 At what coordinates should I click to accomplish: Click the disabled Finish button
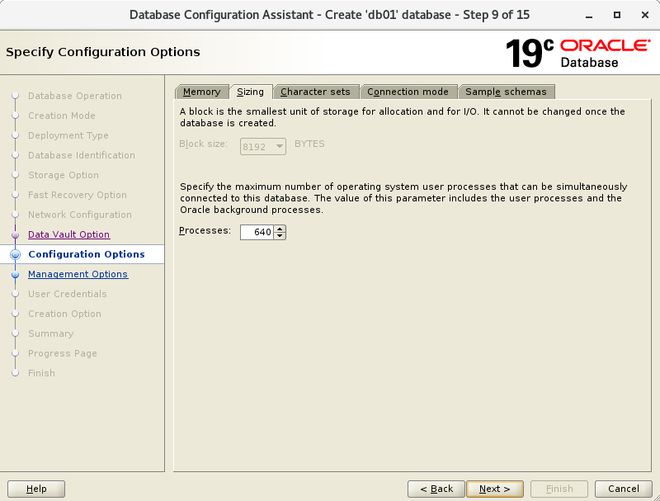click(559, 489)
